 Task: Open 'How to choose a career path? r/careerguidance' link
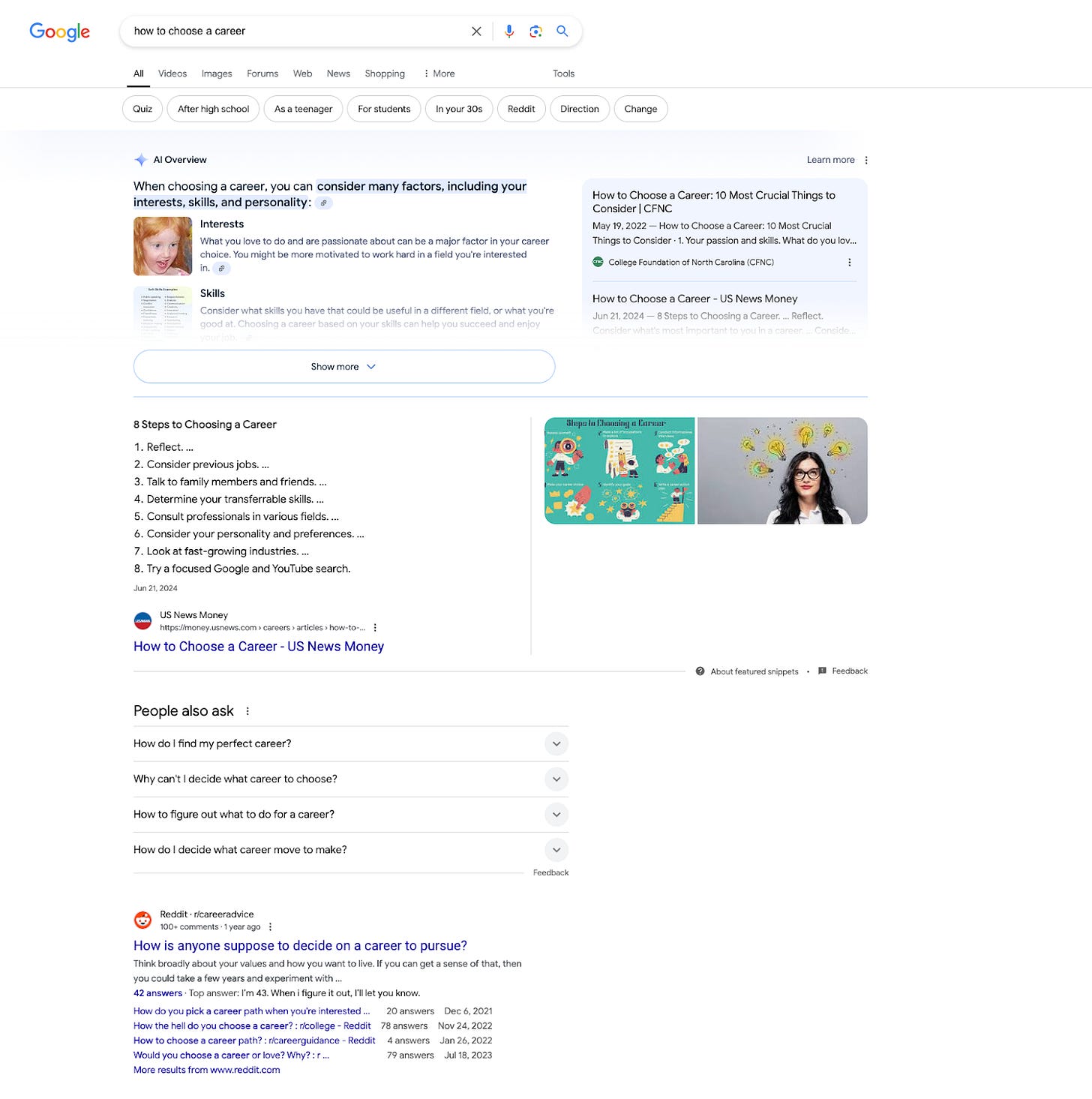(254, 1040)
